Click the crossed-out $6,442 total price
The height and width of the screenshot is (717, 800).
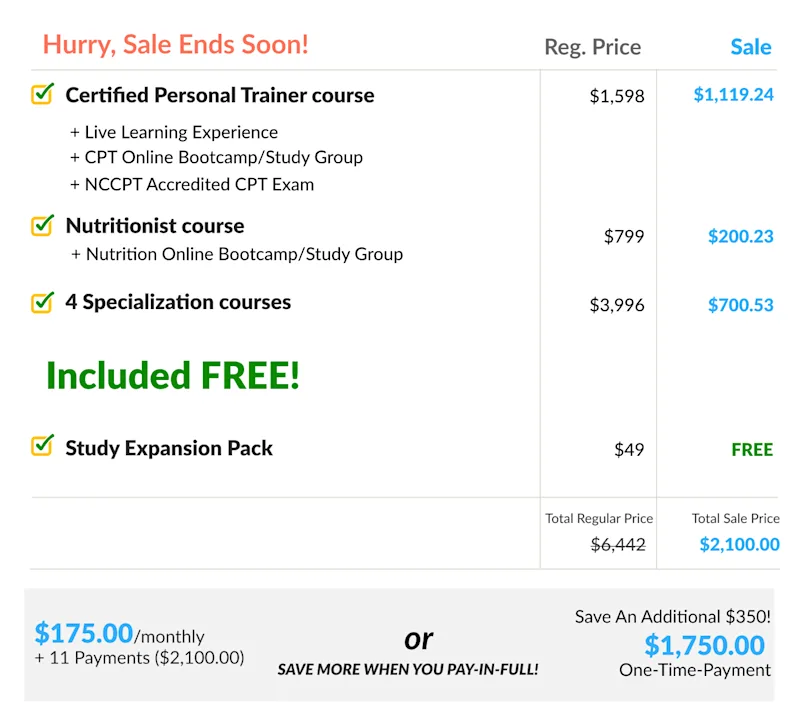pos(618,545)
